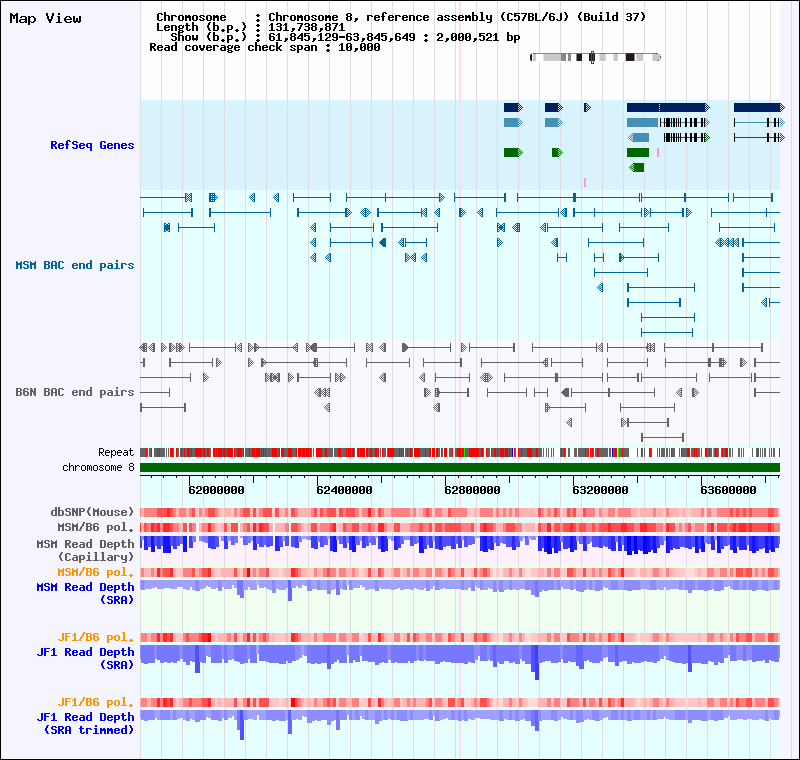Click the MSM Read Depth (Capillary) histogram
This screenshot has width=800, height=760.
[x=460, y=545]
